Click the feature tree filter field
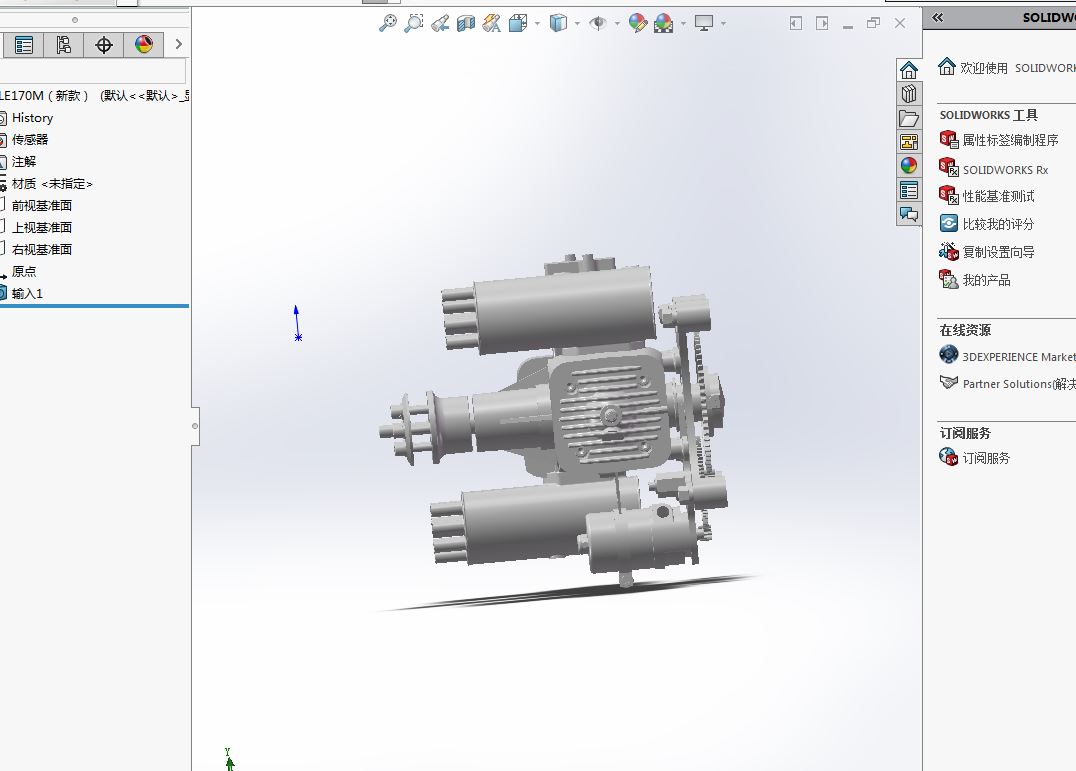 (93, 71)
